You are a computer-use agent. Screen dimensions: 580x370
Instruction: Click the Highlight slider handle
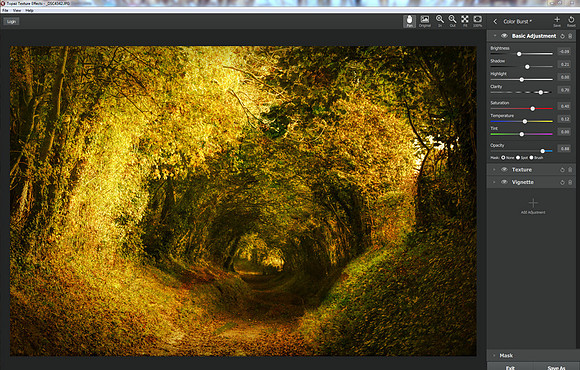coord(522,80)
